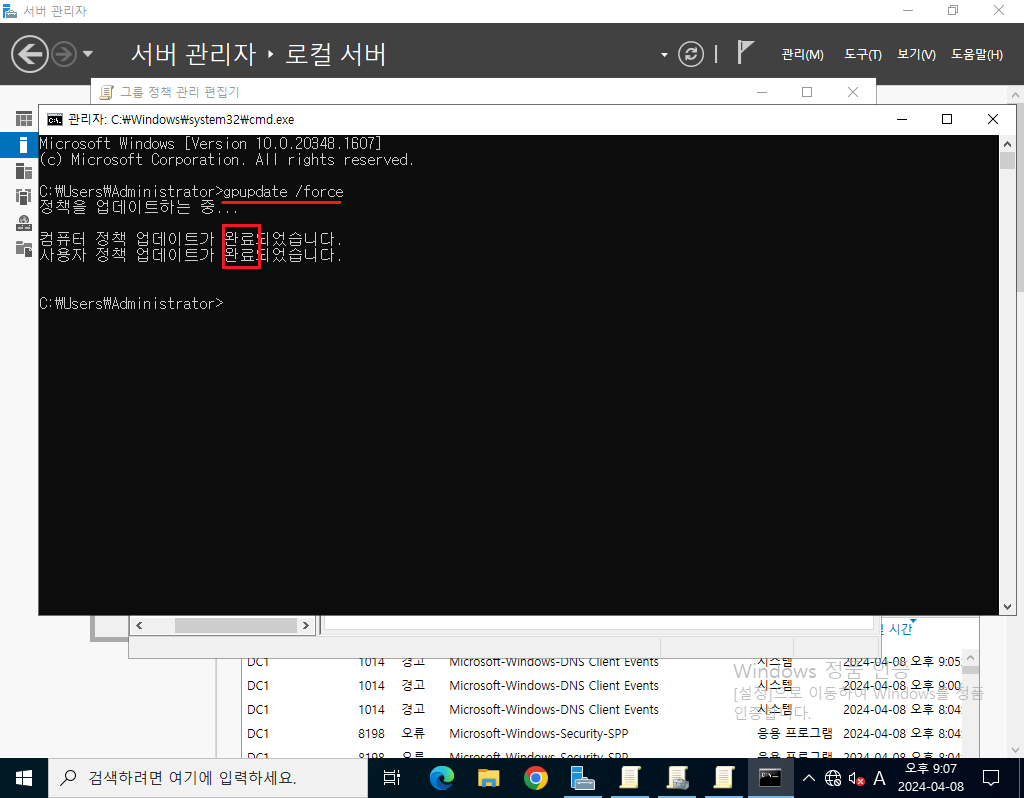Screen dimensions: 1024x798
Task: Click Group Policy editor horizontal scroll right arrow
Action: [306, 626]
